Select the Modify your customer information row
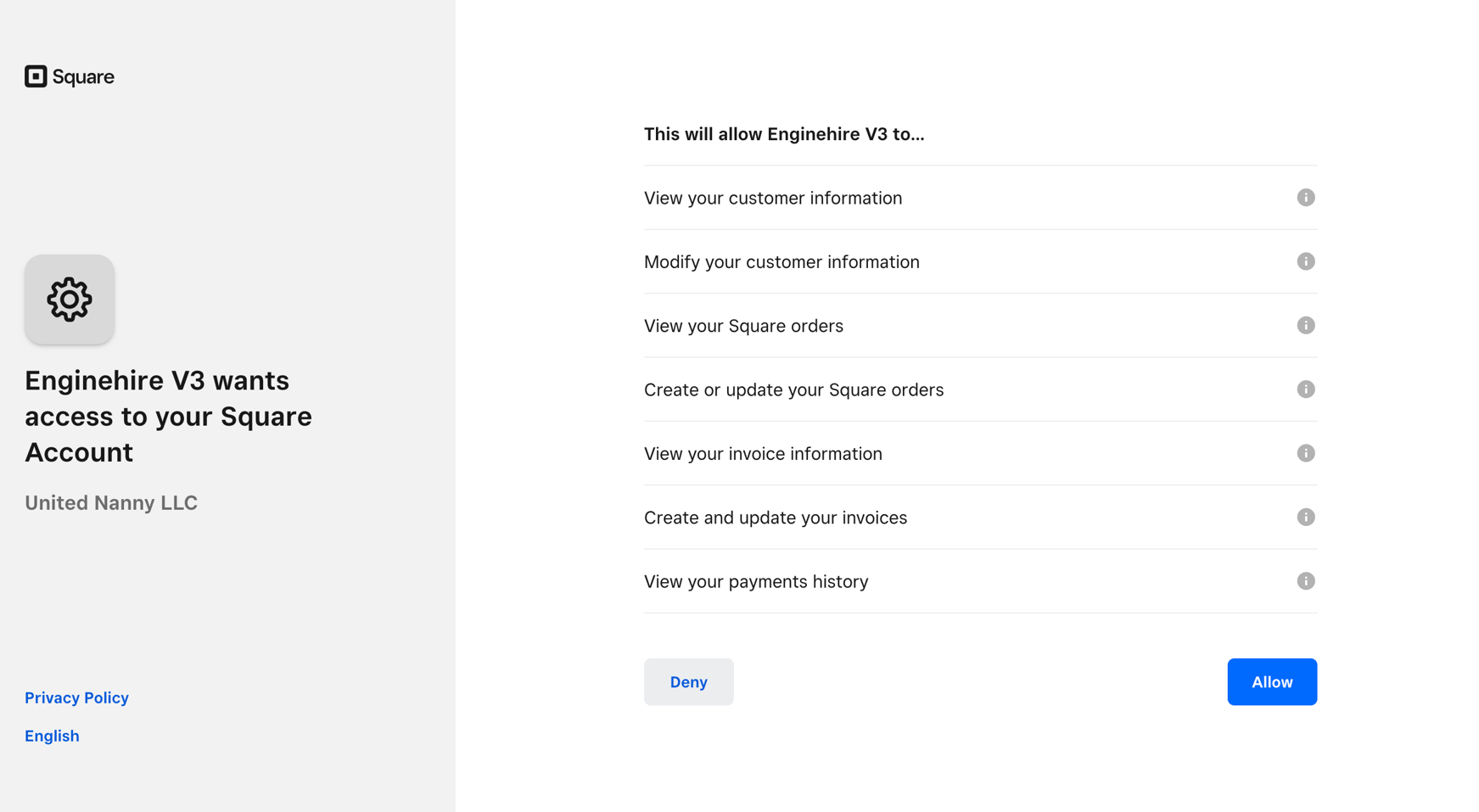The width and height of the screenshot is (1479, 812). (x=980, y=261)
